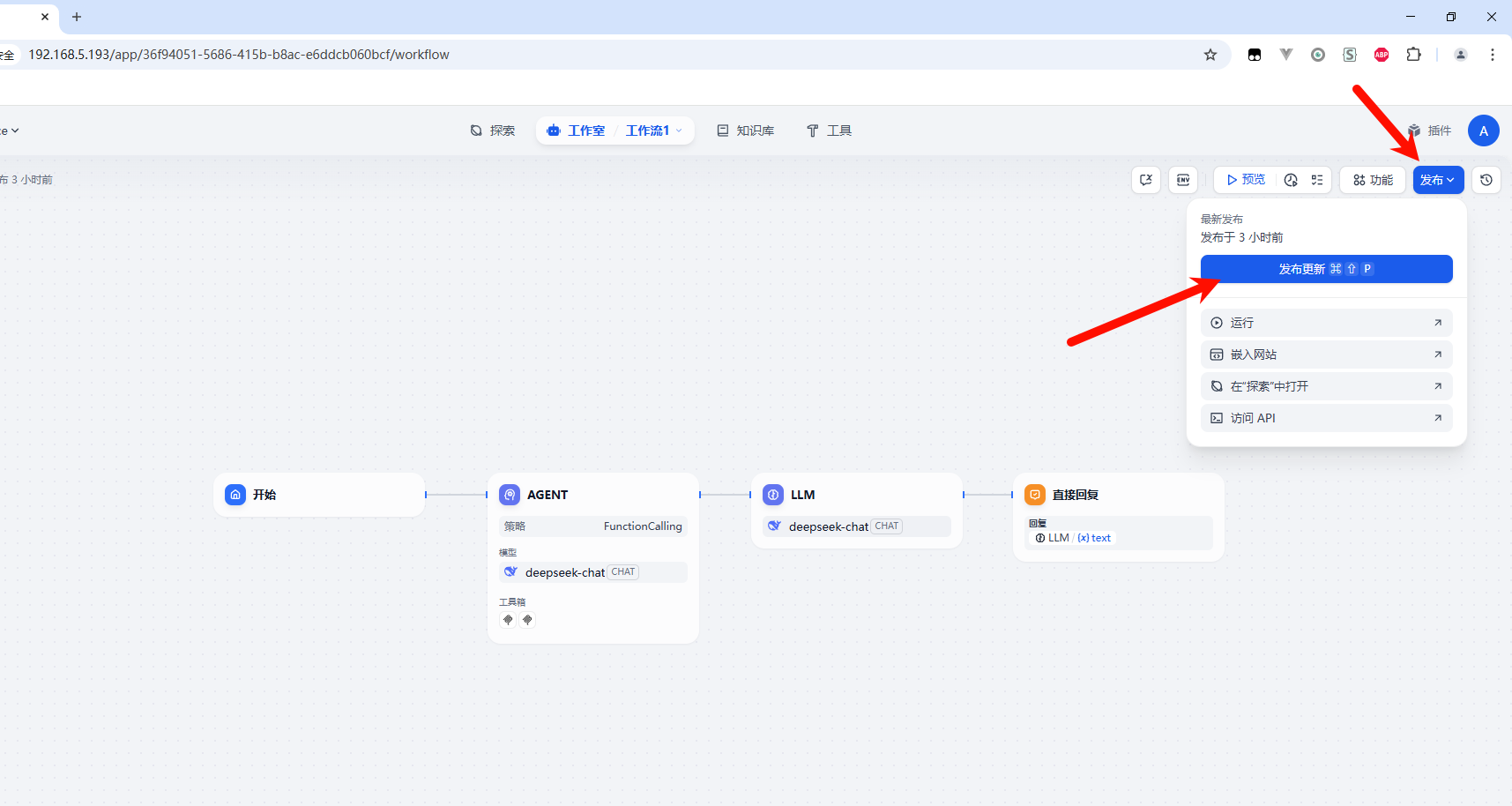Screen dimensions: 1512x806
Task: Expand the 工作流1 app dropdown
Action: point(654,131)
